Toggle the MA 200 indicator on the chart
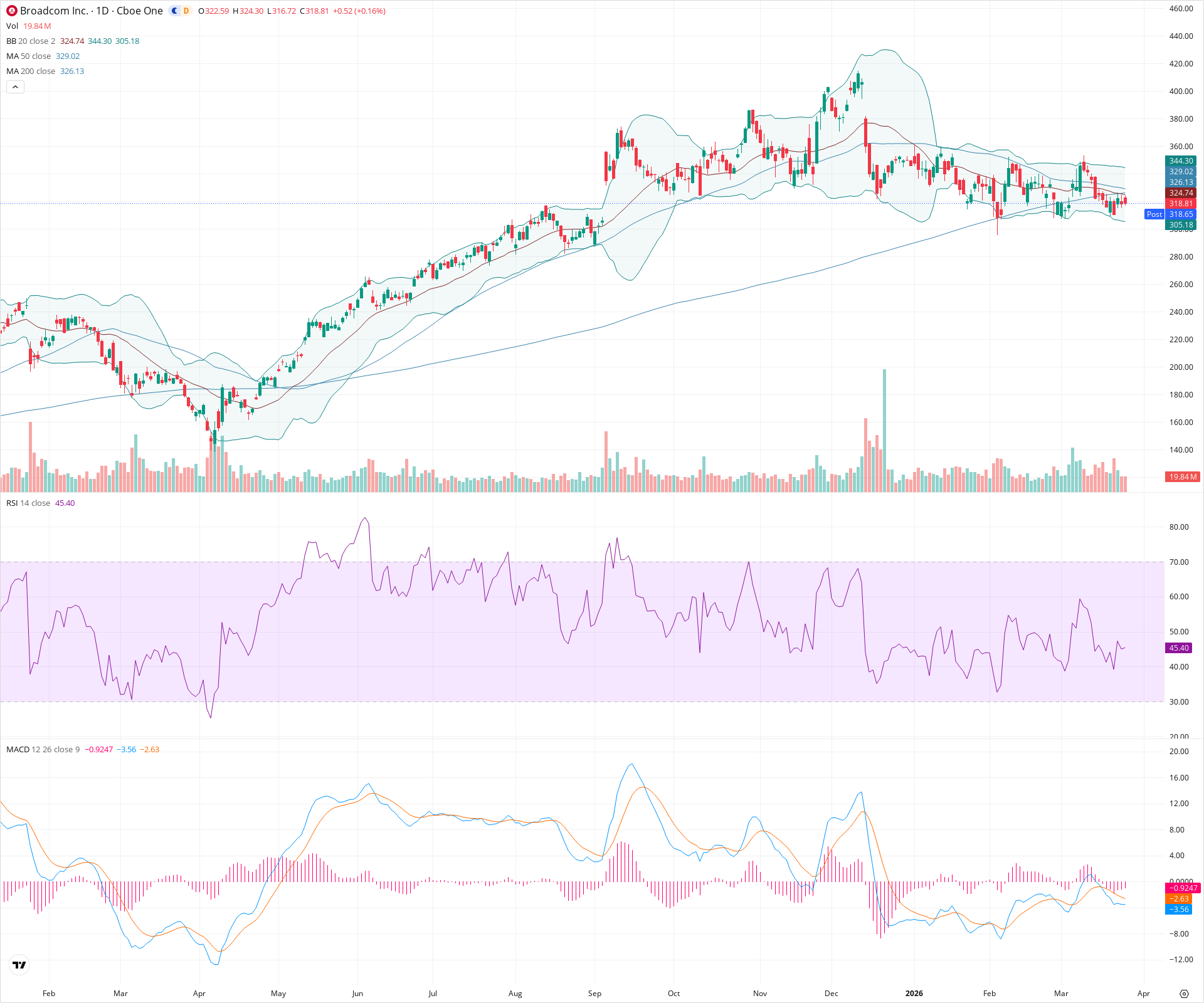This screenshot has height=1003, width=1204. click(13, 71)
